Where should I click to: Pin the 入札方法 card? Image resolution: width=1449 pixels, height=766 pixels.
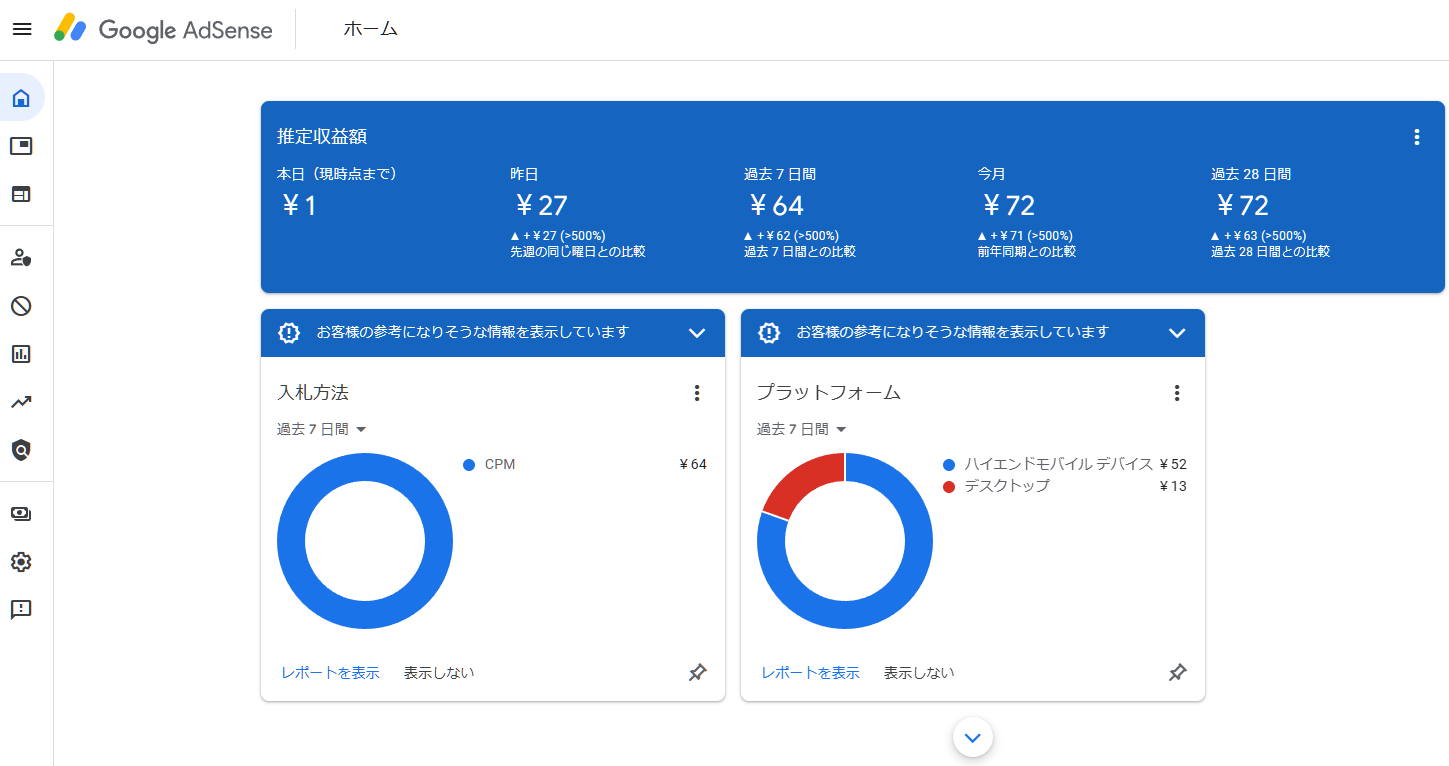click(x=698, y=673)
